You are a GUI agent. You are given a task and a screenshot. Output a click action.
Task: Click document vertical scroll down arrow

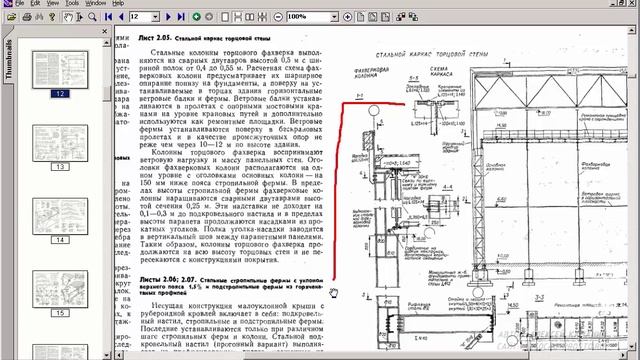coord(632,347)
